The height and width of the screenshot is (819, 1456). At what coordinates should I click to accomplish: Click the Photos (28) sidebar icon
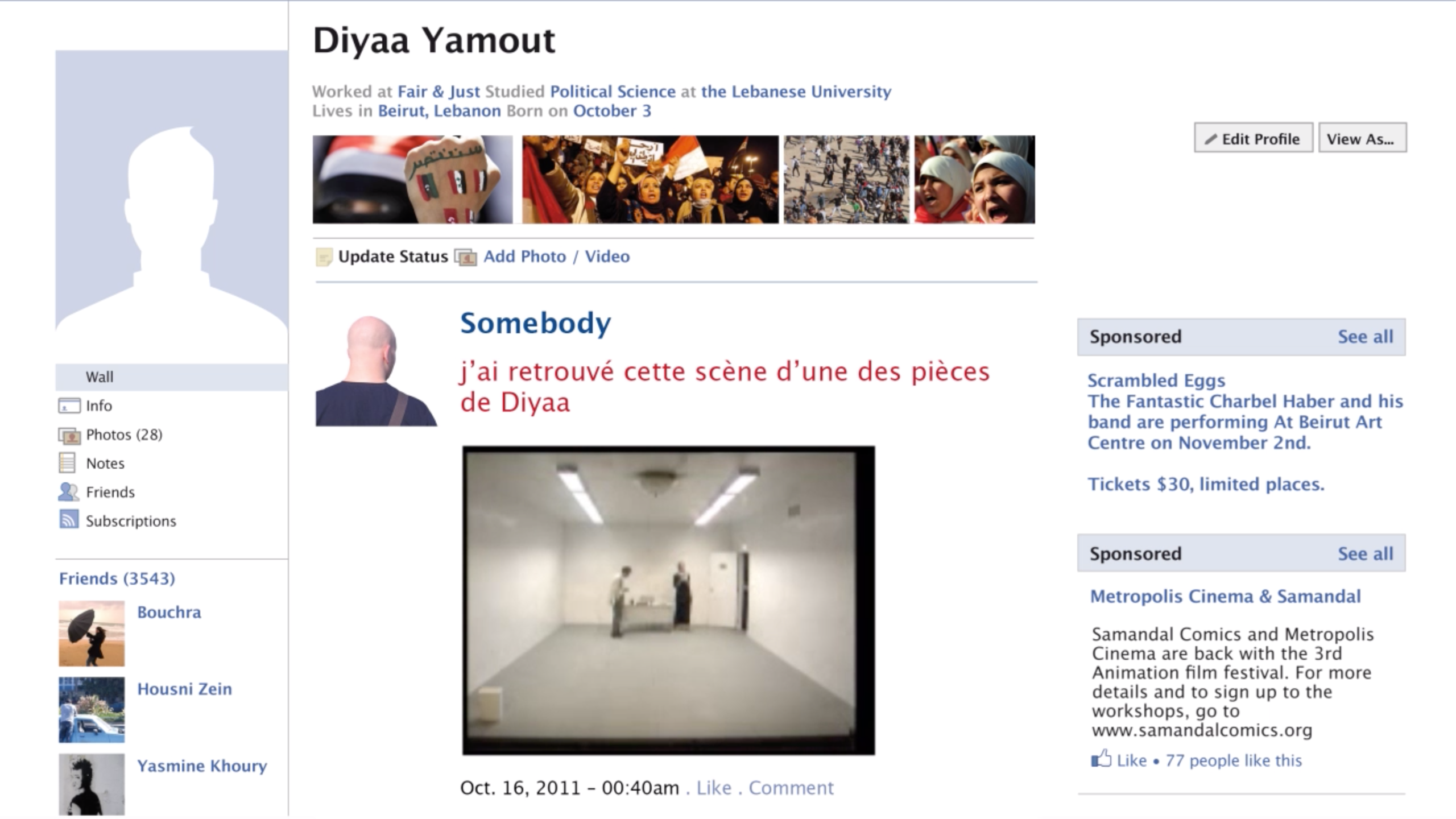tap(69, 436)
